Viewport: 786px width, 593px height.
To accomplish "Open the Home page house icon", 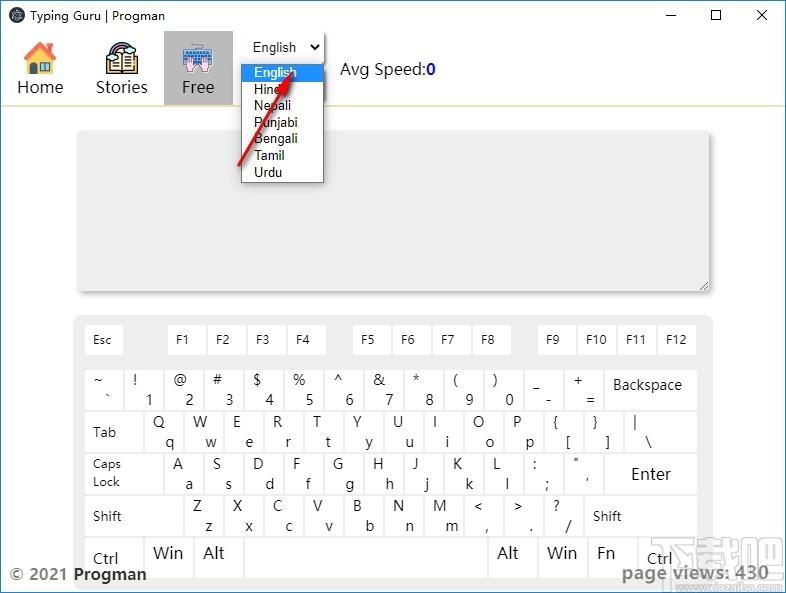I will [40, 58].
